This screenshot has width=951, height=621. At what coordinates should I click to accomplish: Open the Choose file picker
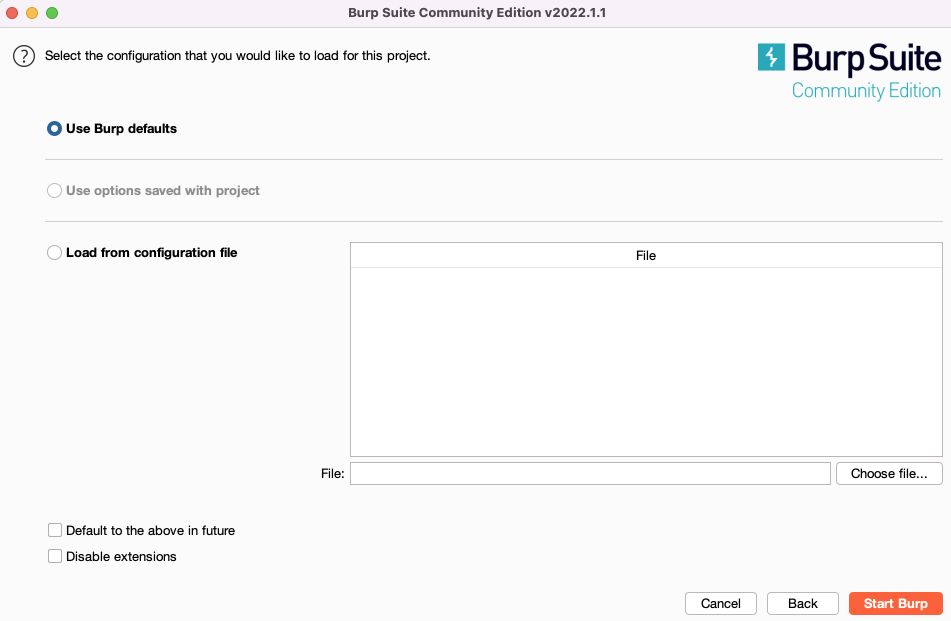coord(889,473)
